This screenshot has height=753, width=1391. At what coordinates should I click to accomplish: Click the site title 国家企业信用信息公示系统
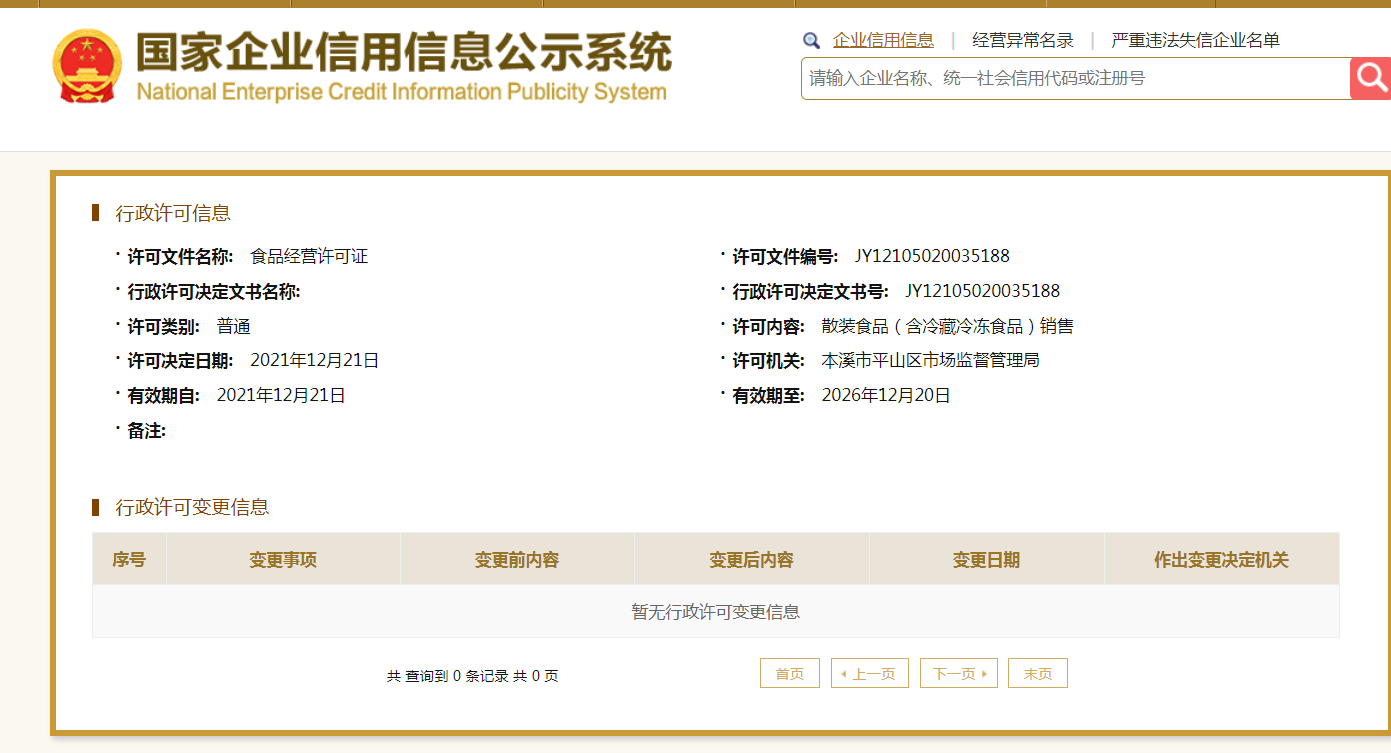[404, 51]
